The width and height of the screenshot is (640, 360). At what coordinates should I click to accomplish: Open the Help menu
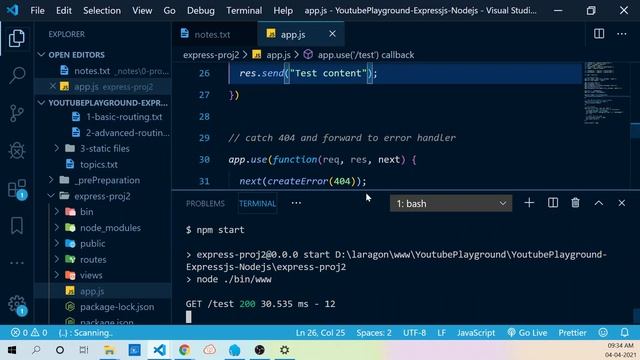pyautogui.click(x=283, y=10)
